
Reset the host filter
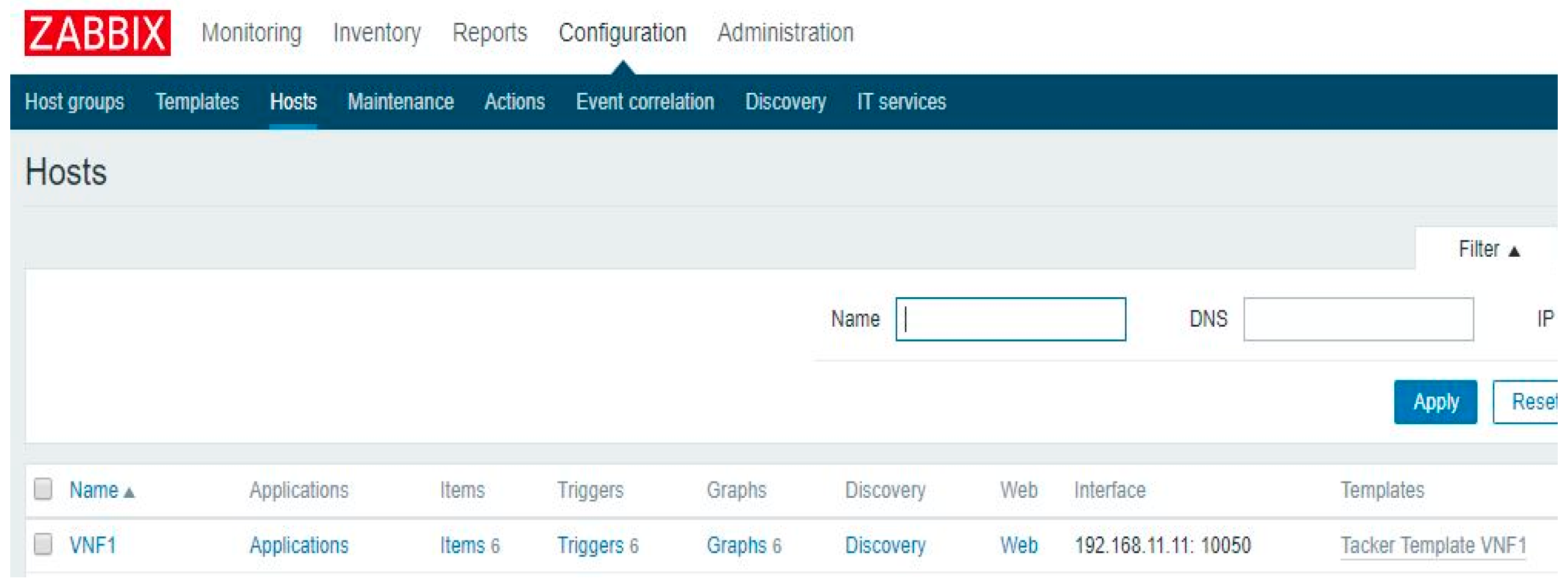coord(1531,402)
